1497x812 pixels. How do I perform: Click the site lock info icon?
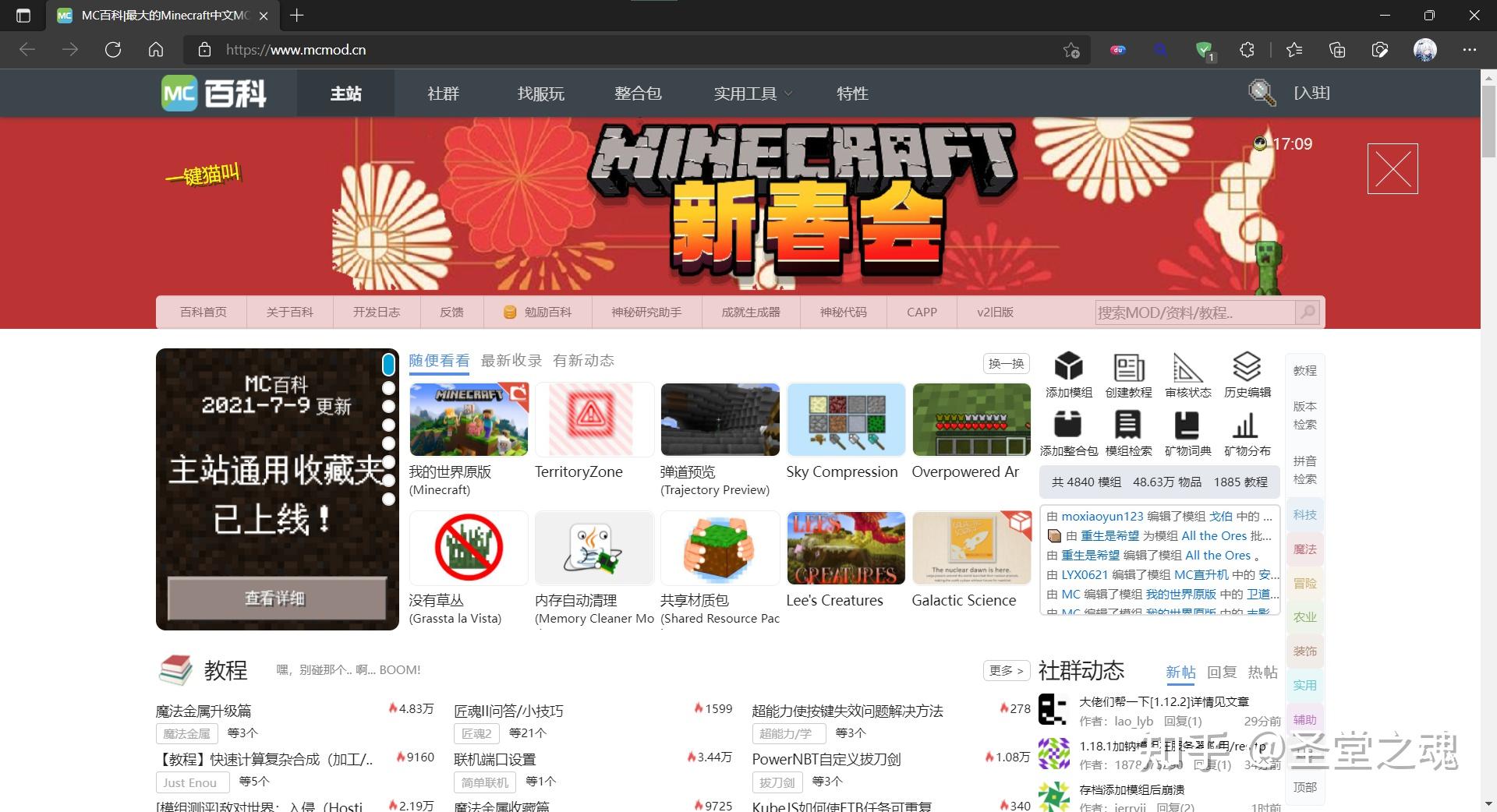pos(204,50)
